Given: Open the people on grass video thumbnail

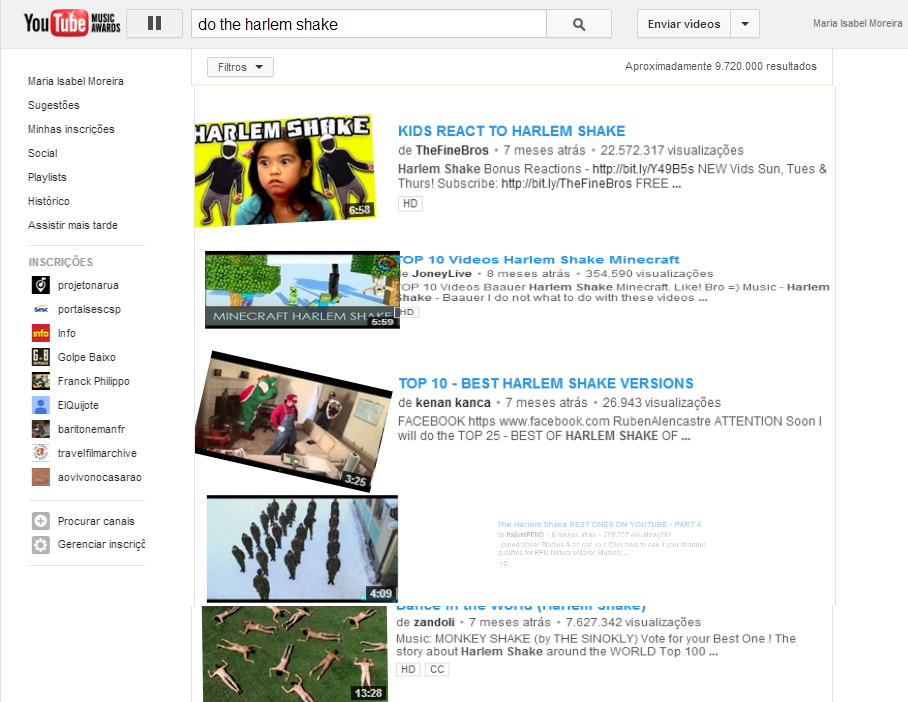Looking at the screenshot, I should coord(295,654).
